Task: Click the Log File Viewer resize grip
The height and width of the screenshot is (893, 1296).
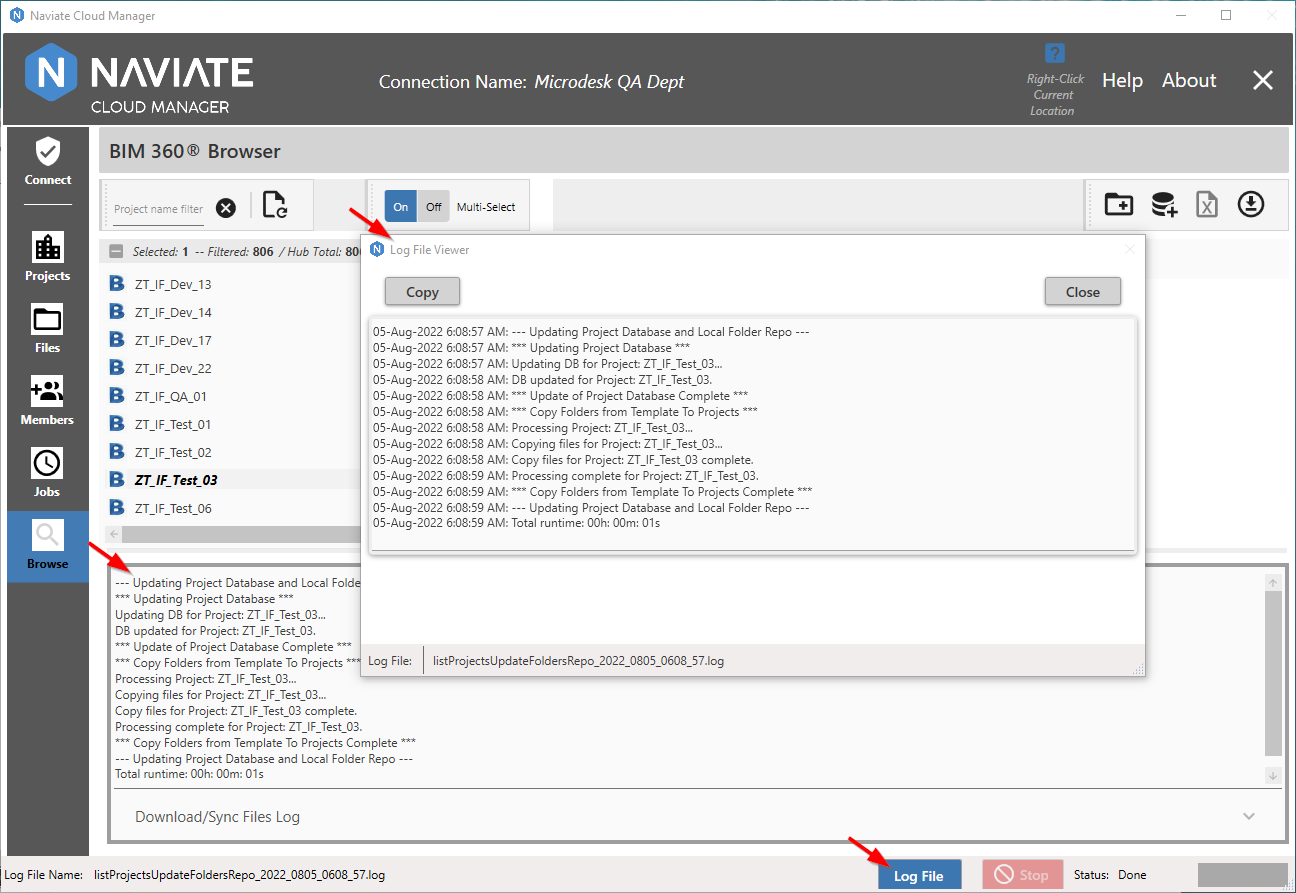Action: pos(1138,670)
